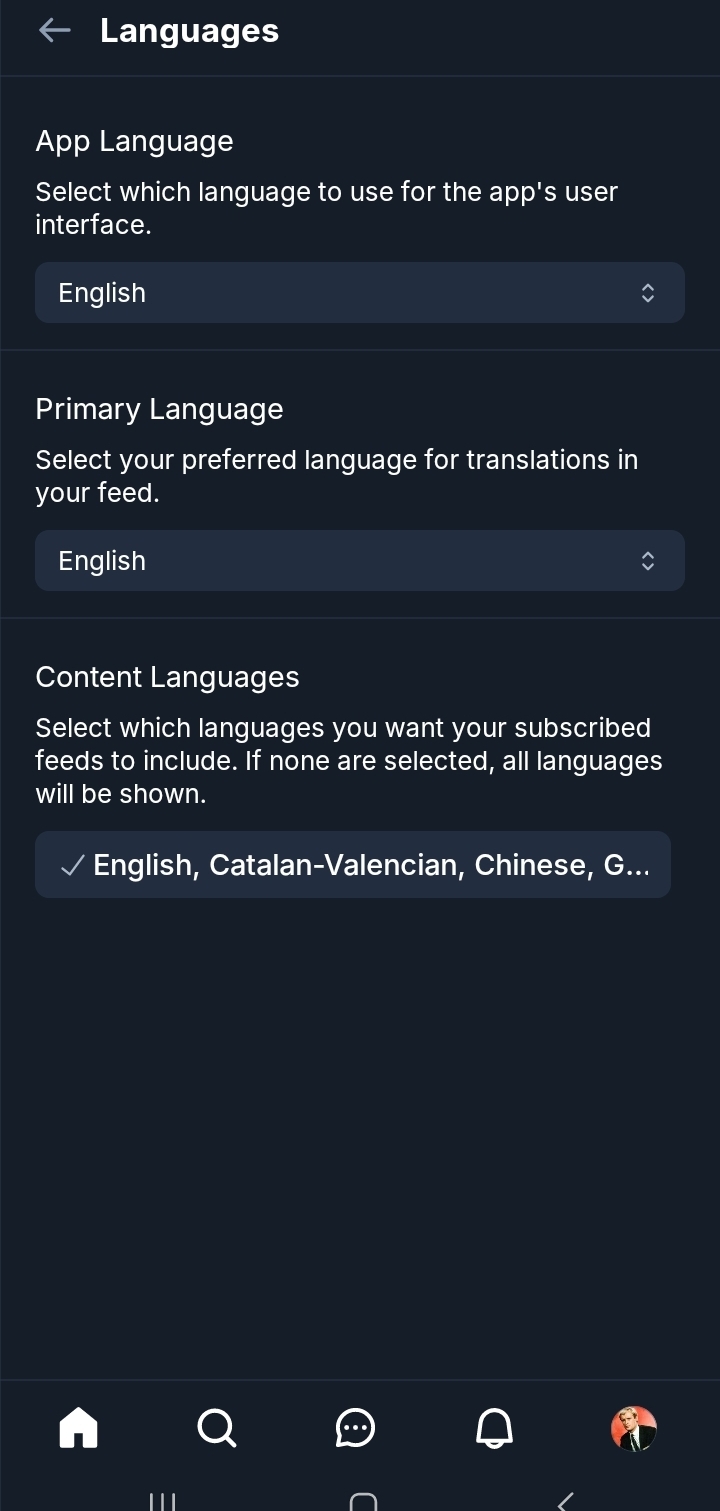This screenshot has height=1511, width=720.
Task: Open the Chat messages tab
Action: 355,1427
